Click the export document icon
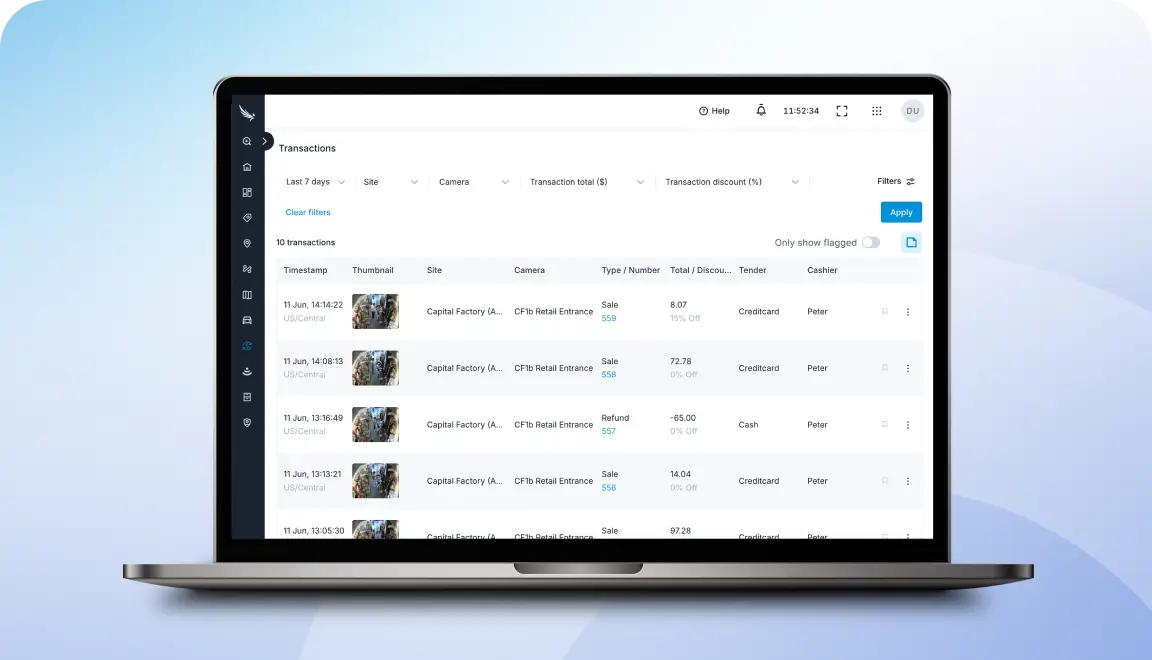The height and width of the screenshot is (660, 1152). pyautogui.click(x=911, y=243)
